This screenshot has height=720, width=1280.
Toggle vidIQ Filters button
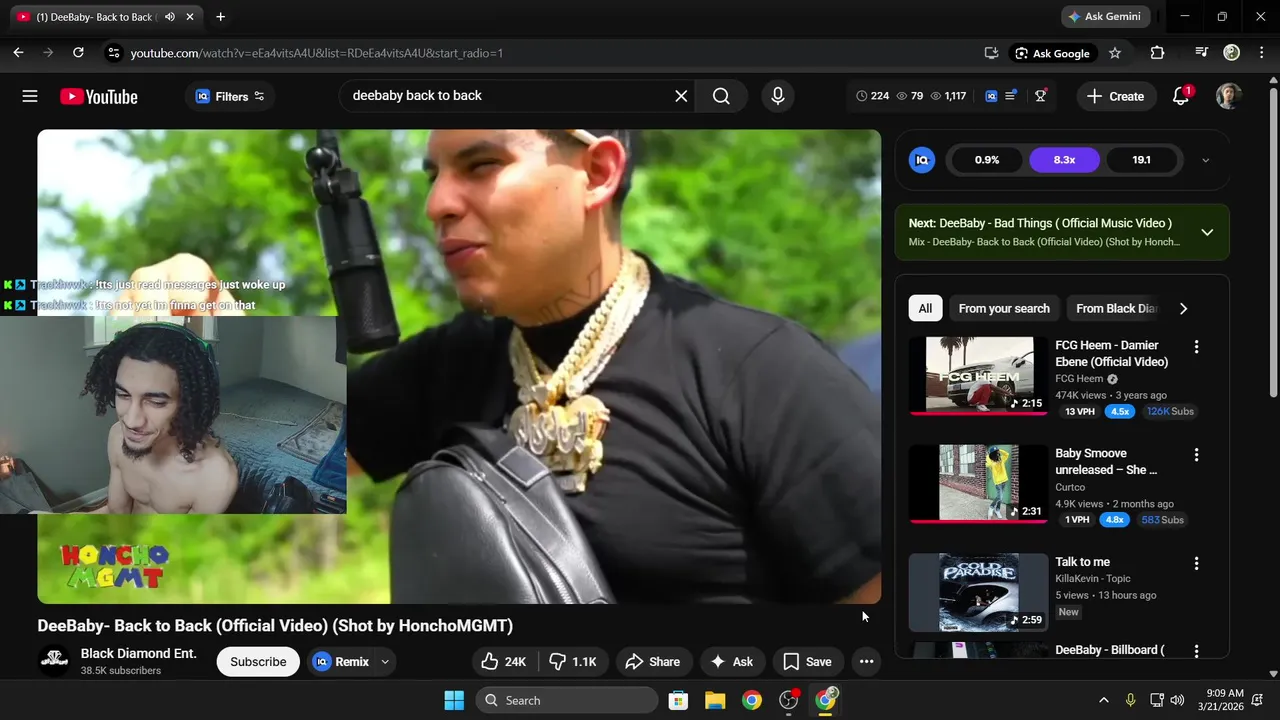(230, 96)
